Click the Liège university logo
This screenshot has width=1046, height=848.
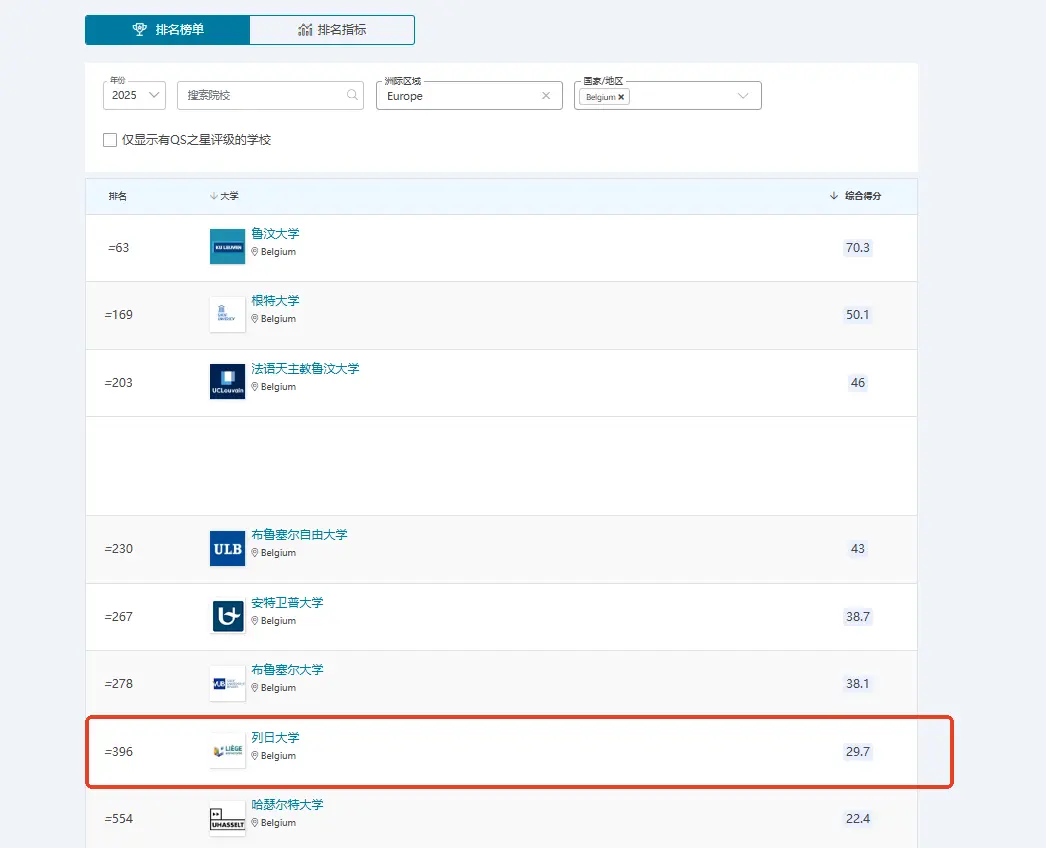227,751
